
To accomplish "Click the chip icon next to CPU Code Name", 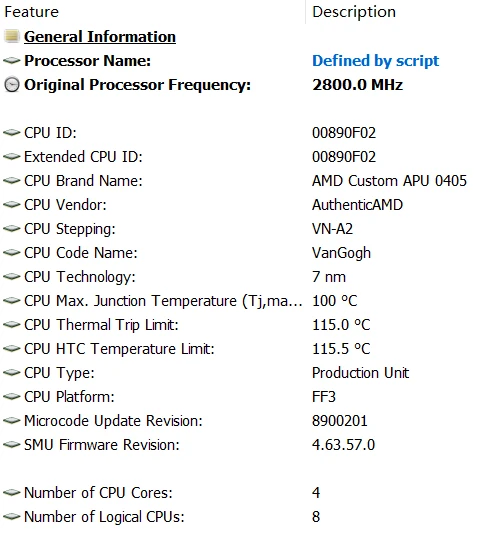I will click(12, 253).
